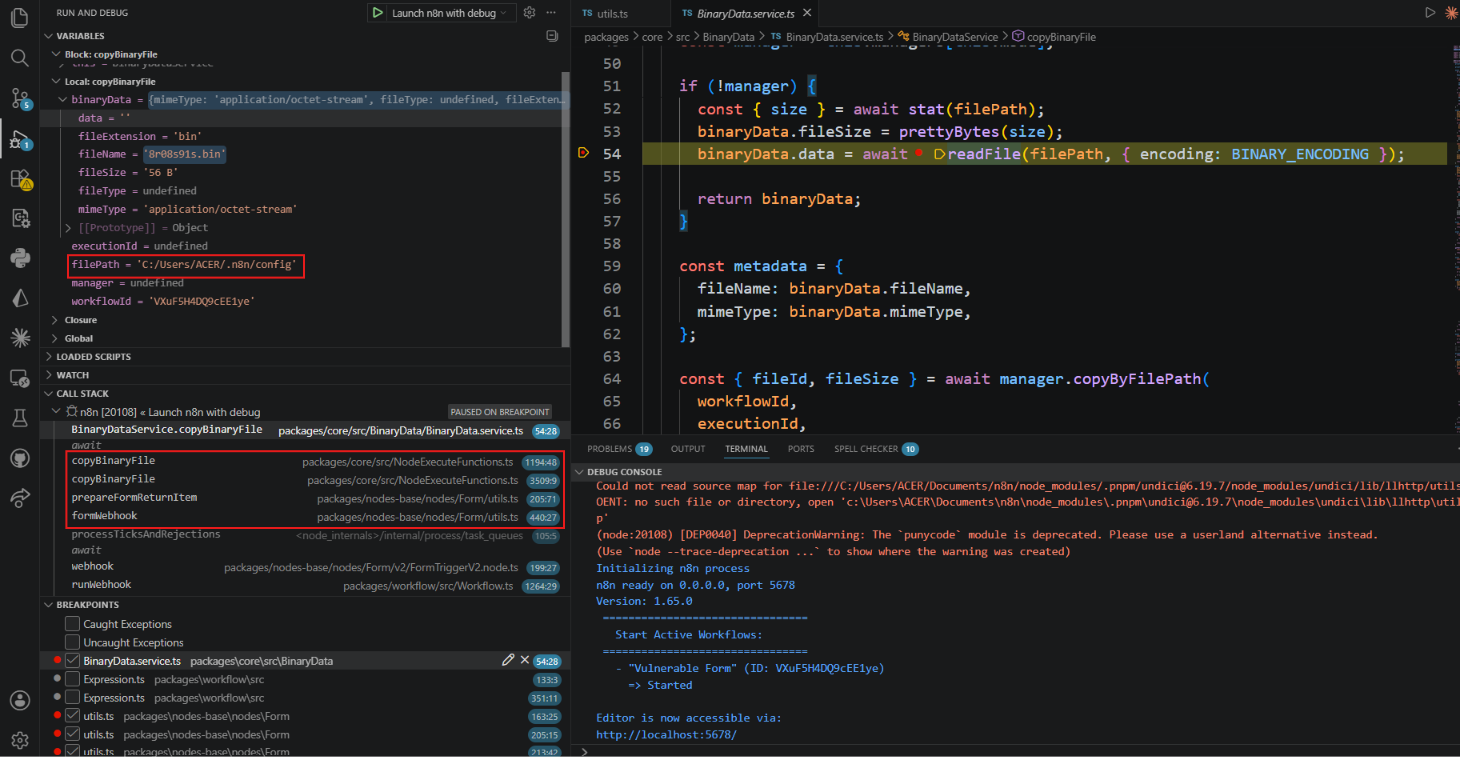Disable the utils.ts 205:15 breakpoint checkbox

tap(72, 734)
